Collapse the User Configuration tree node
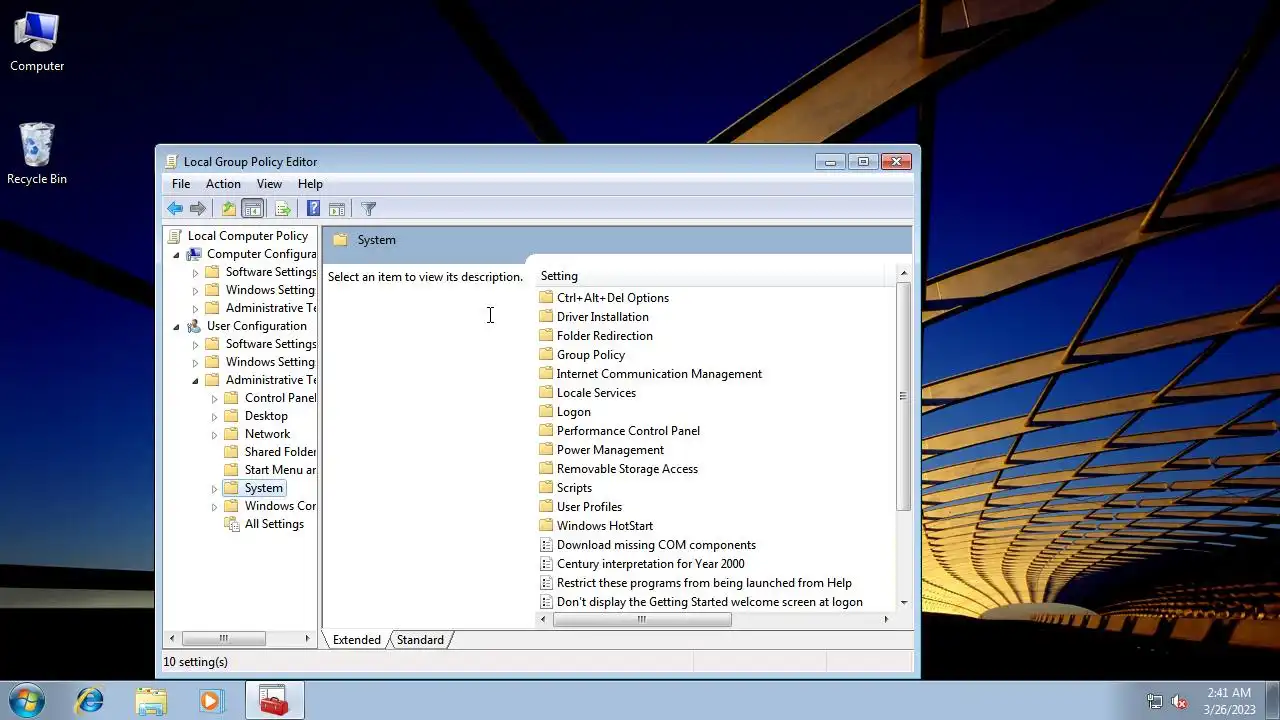This screenshot has height=720, width=1280. [176, 326]
